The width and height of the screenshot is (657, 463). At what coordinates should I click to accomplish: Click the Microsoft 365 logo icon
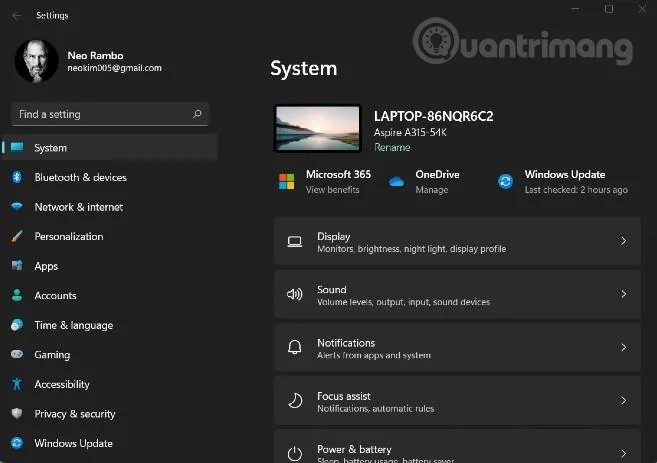(x=287, y=181)
